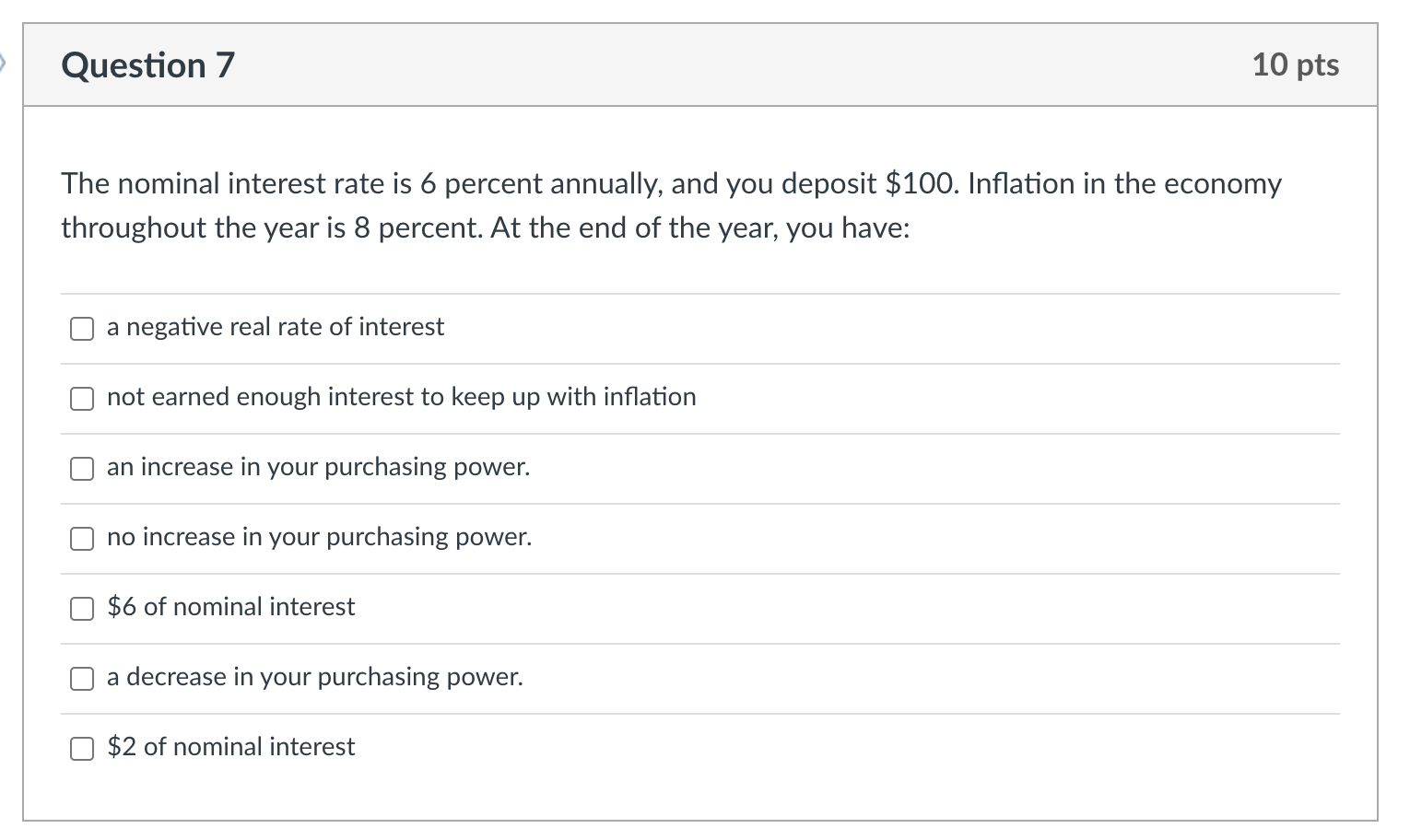Viewport: 1410px width, 840px height.
Task: Click the '$6 of nominal interest' label text
Action: pos(230,607)
